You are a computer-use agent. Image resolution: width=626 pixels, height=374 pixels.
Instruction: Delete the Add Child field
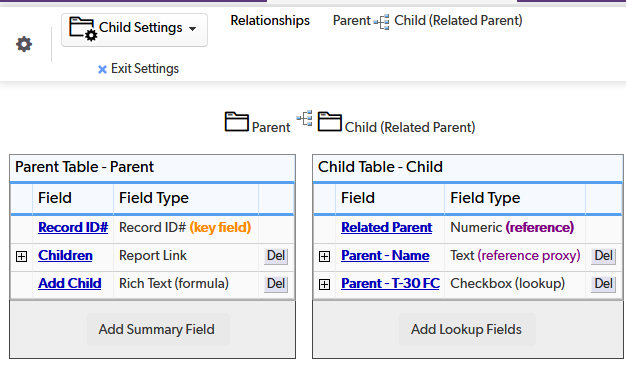point(276,284)
